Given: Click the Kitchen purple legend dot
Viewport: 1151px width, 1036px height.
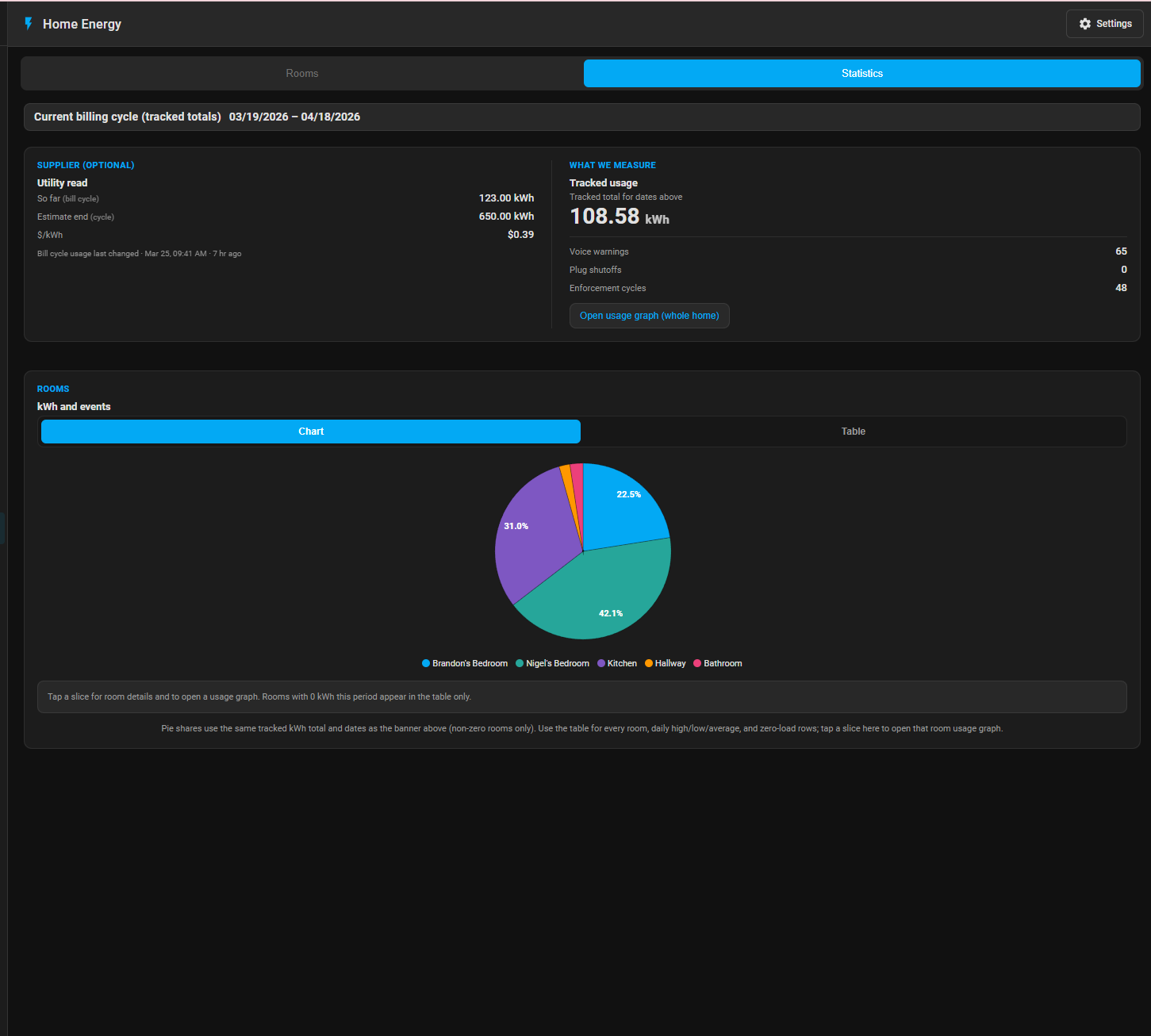Looking at the screenshot, I should pyautogui.click(x=601, y=663).
